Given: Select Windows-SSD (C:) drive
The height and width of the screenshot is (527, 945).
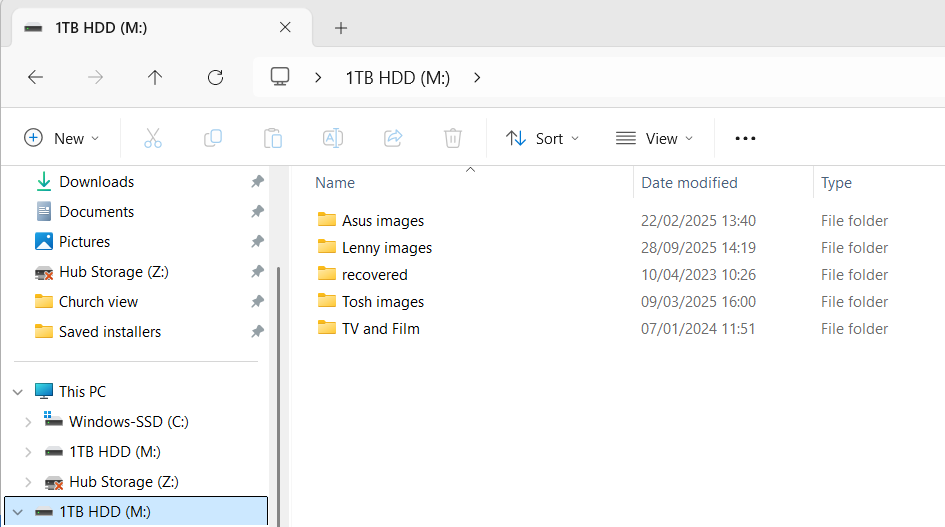Looking at the screenshot, I should [x=128, y=421].
